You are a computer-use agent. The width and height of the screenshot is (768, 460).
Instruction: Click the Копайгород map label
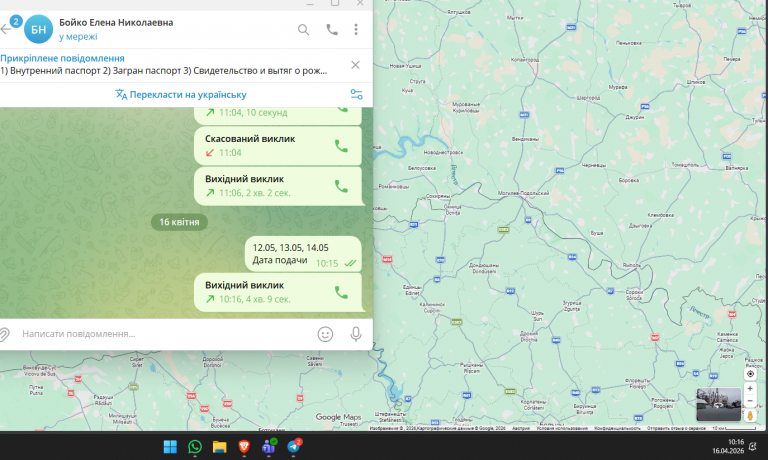[525, 60]
